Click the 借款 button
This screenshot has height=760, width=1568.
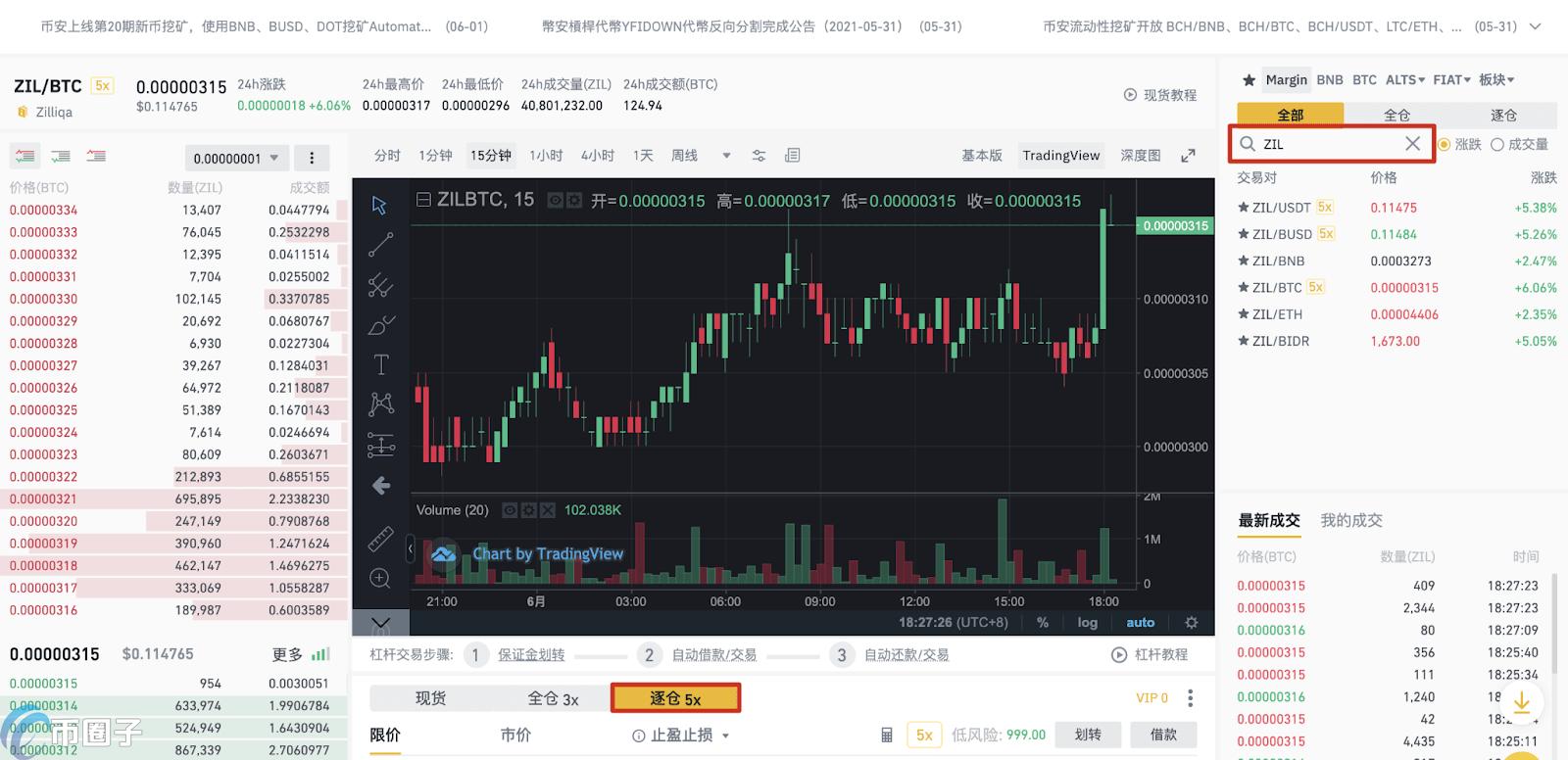[1163, 735]
